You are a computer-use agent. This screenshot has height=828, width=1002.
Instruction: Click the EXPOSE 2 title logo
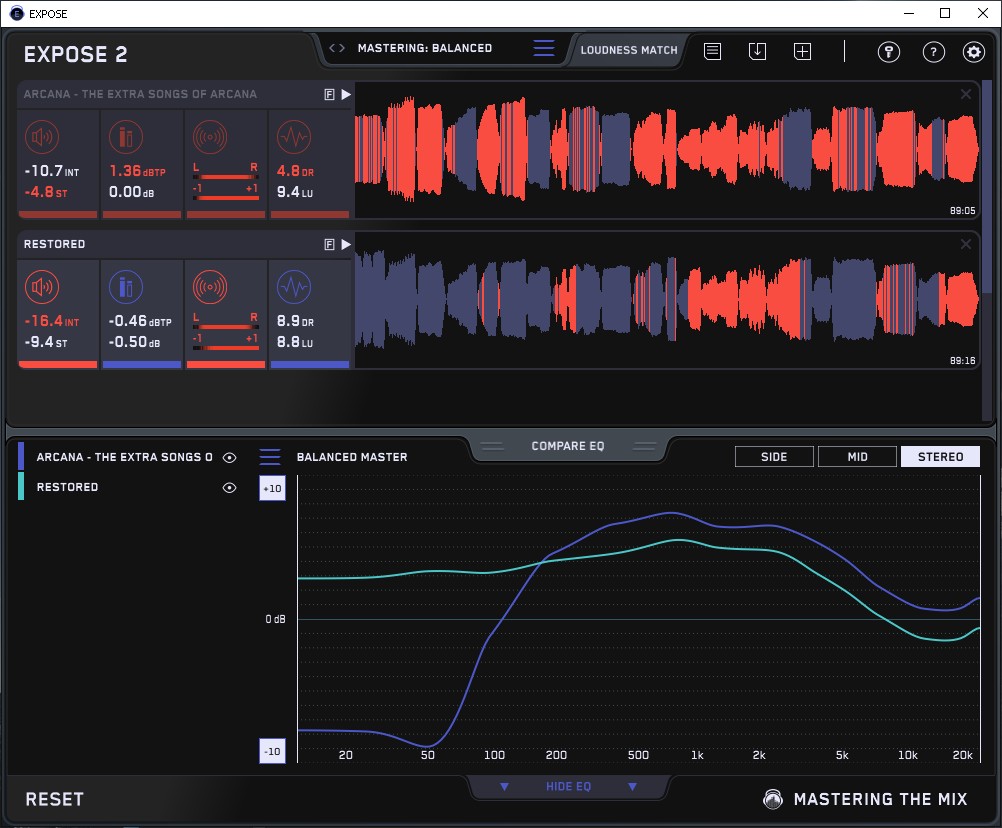tap(75, 54)
